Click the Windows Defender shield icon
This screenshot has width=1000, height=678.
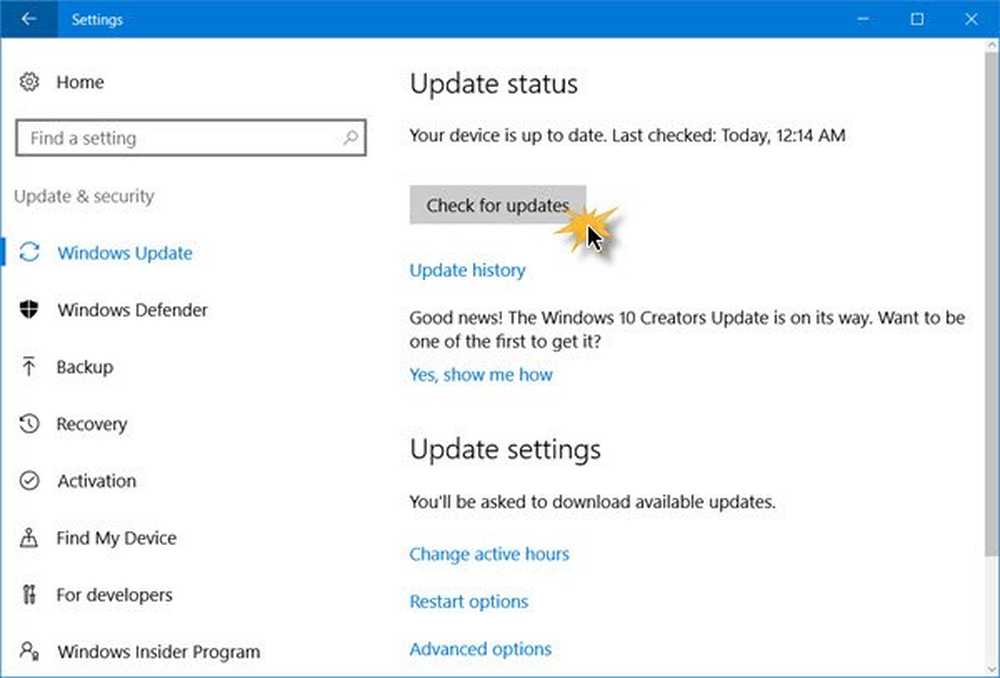(x=29, y=309)
